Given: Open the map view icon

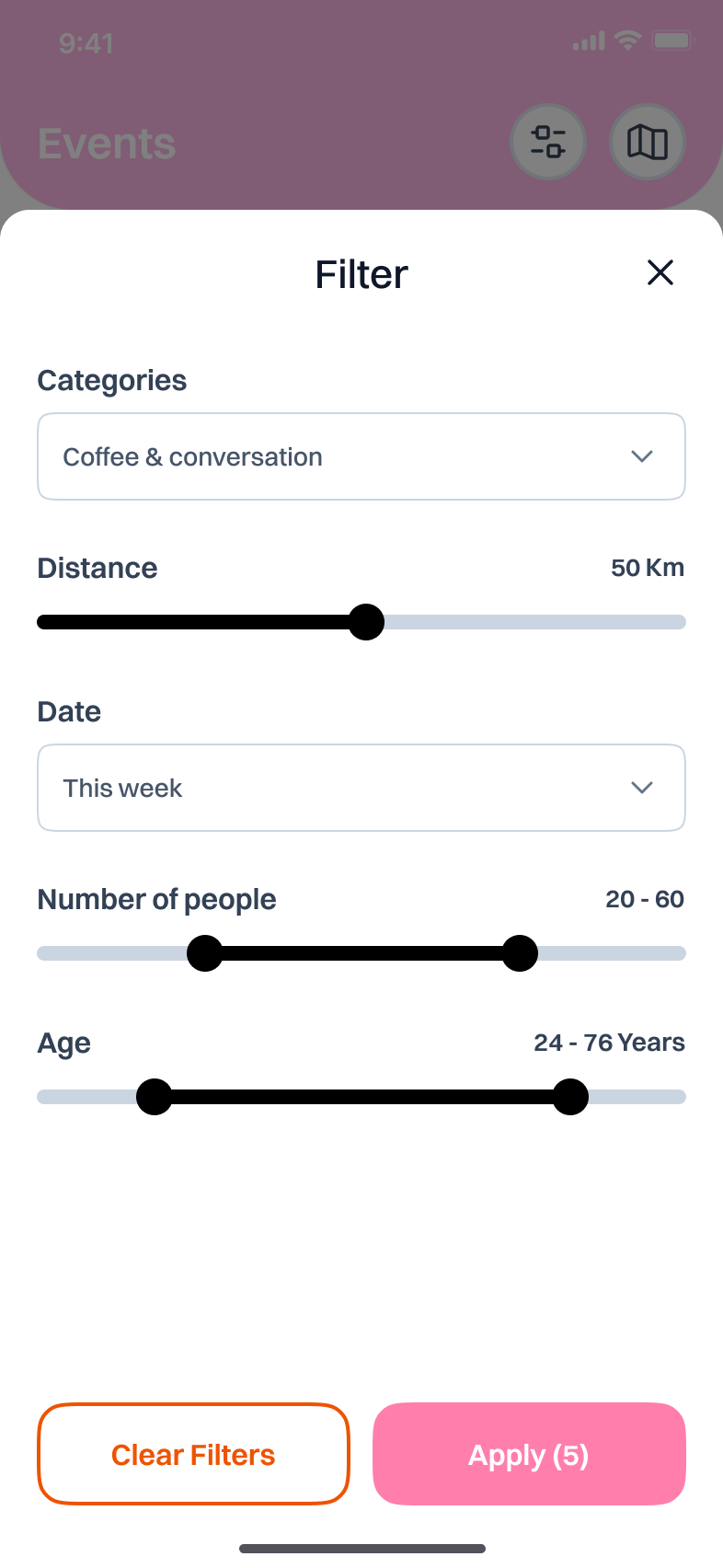Looking at the screenshot, I should tap(648, 142).
